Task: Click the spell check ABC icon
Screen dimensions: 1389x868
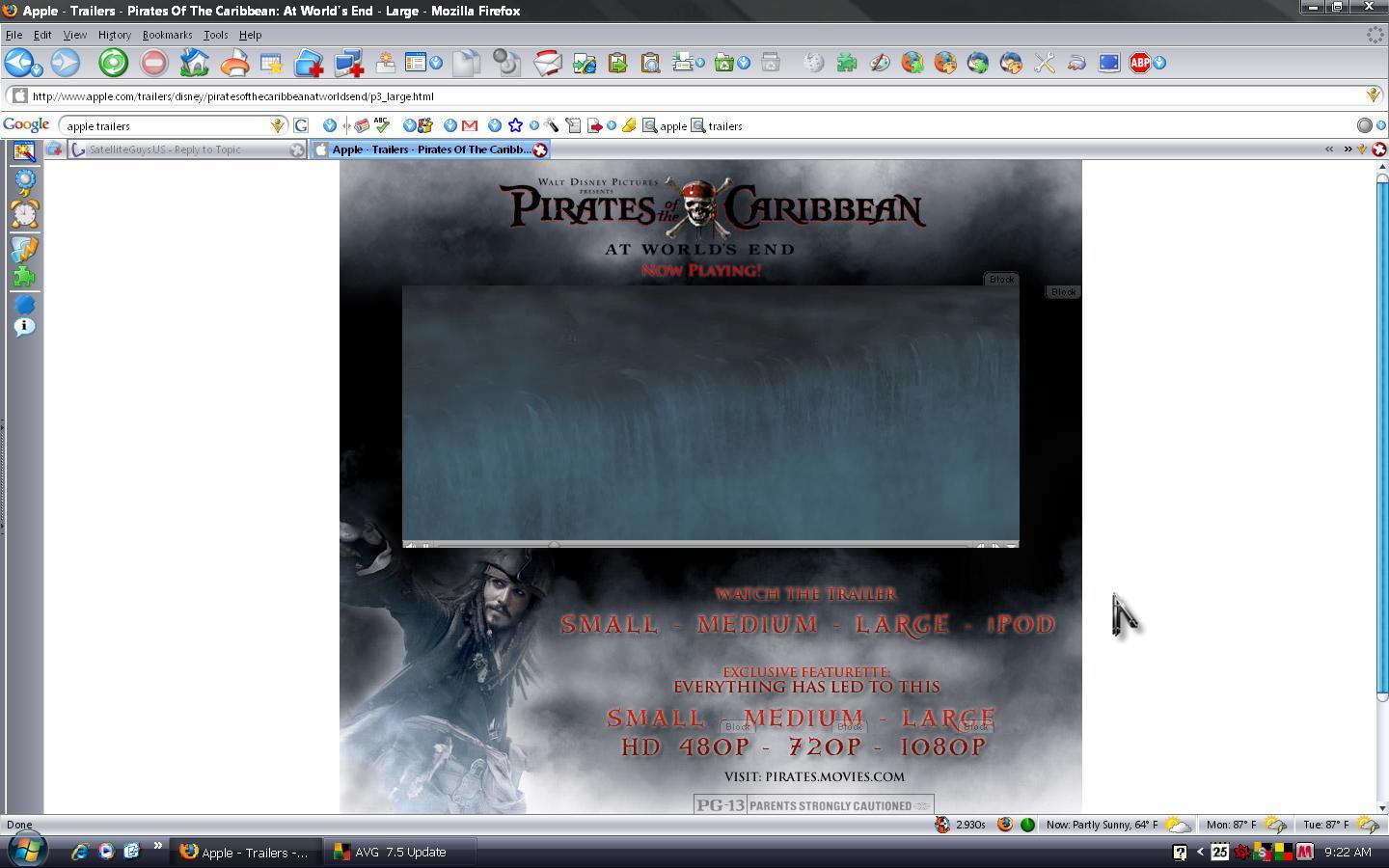Action: [x=381, y=125]
